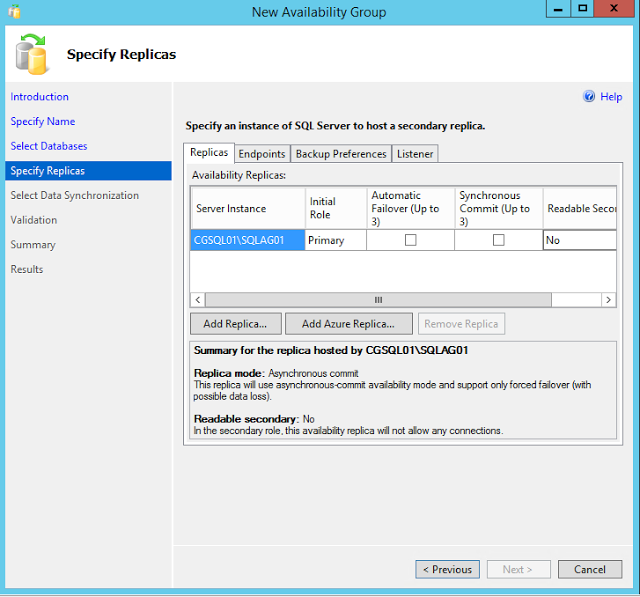Viewport: 640px width, 597px height.
Task: Minimize the New Availability Group window
Action: pos(558,9)
